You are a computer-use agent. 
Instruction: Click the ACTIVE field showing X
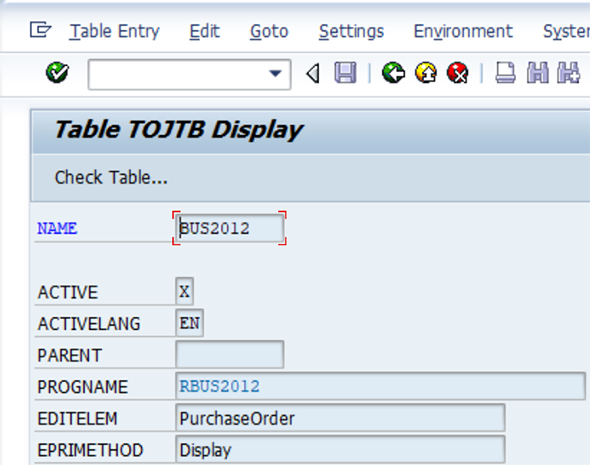click(184, 291)
